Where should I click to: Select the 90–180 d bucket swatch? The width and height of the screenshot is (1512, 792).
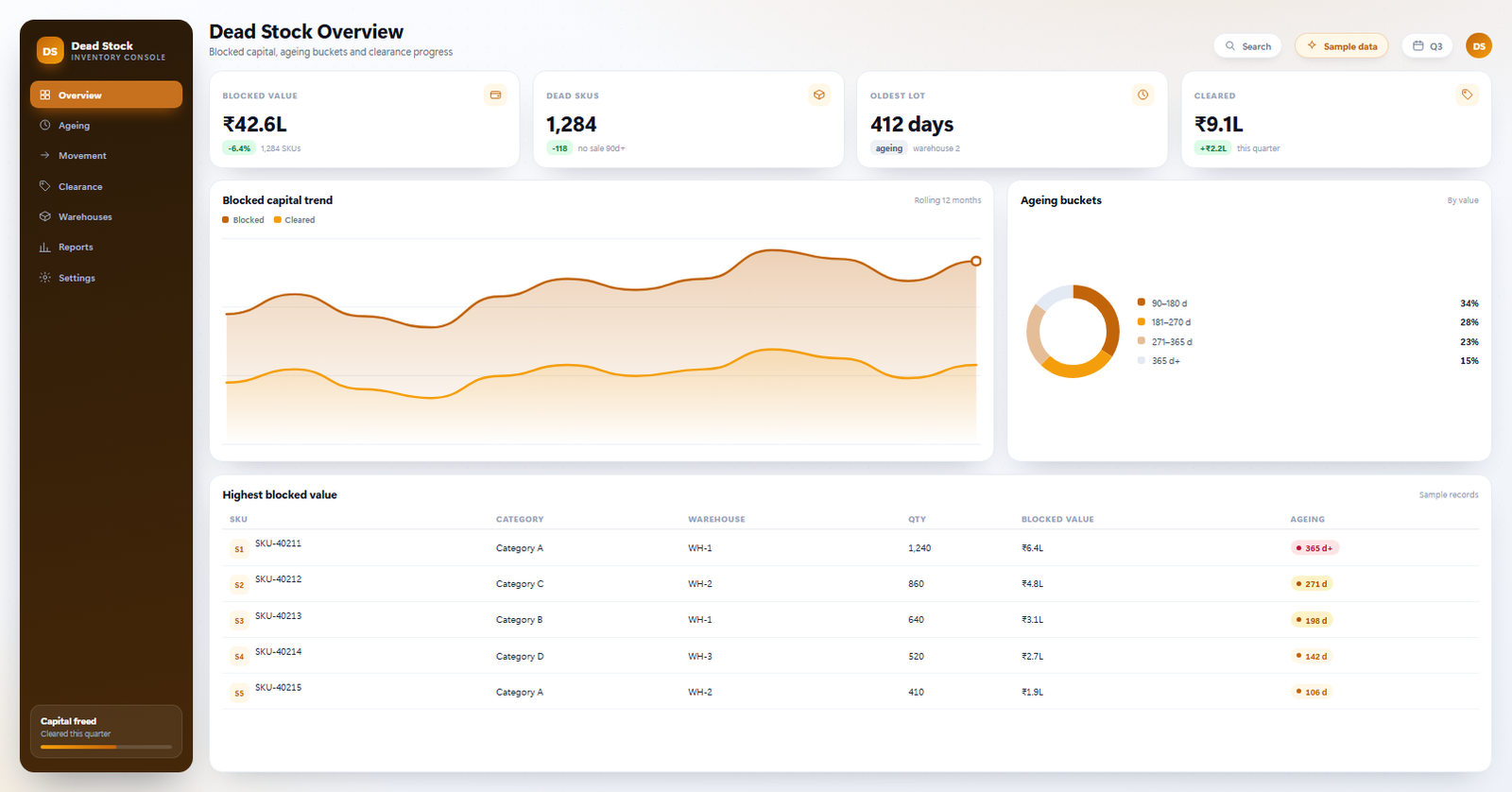(x=1142, y=302)
